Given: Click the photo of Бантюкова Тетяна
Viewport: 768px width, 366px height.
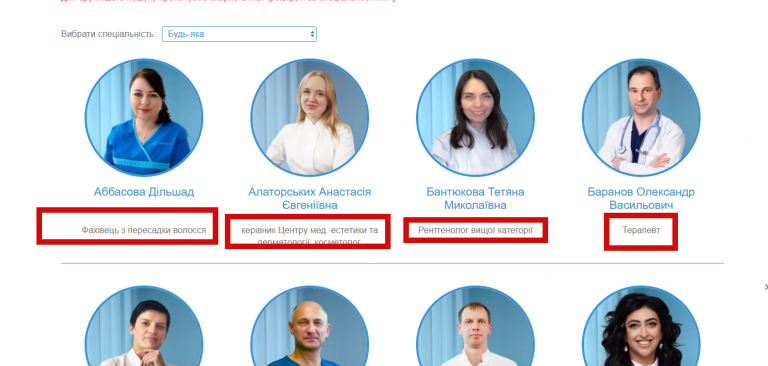Looking at the screenshot, I should 475,118.
